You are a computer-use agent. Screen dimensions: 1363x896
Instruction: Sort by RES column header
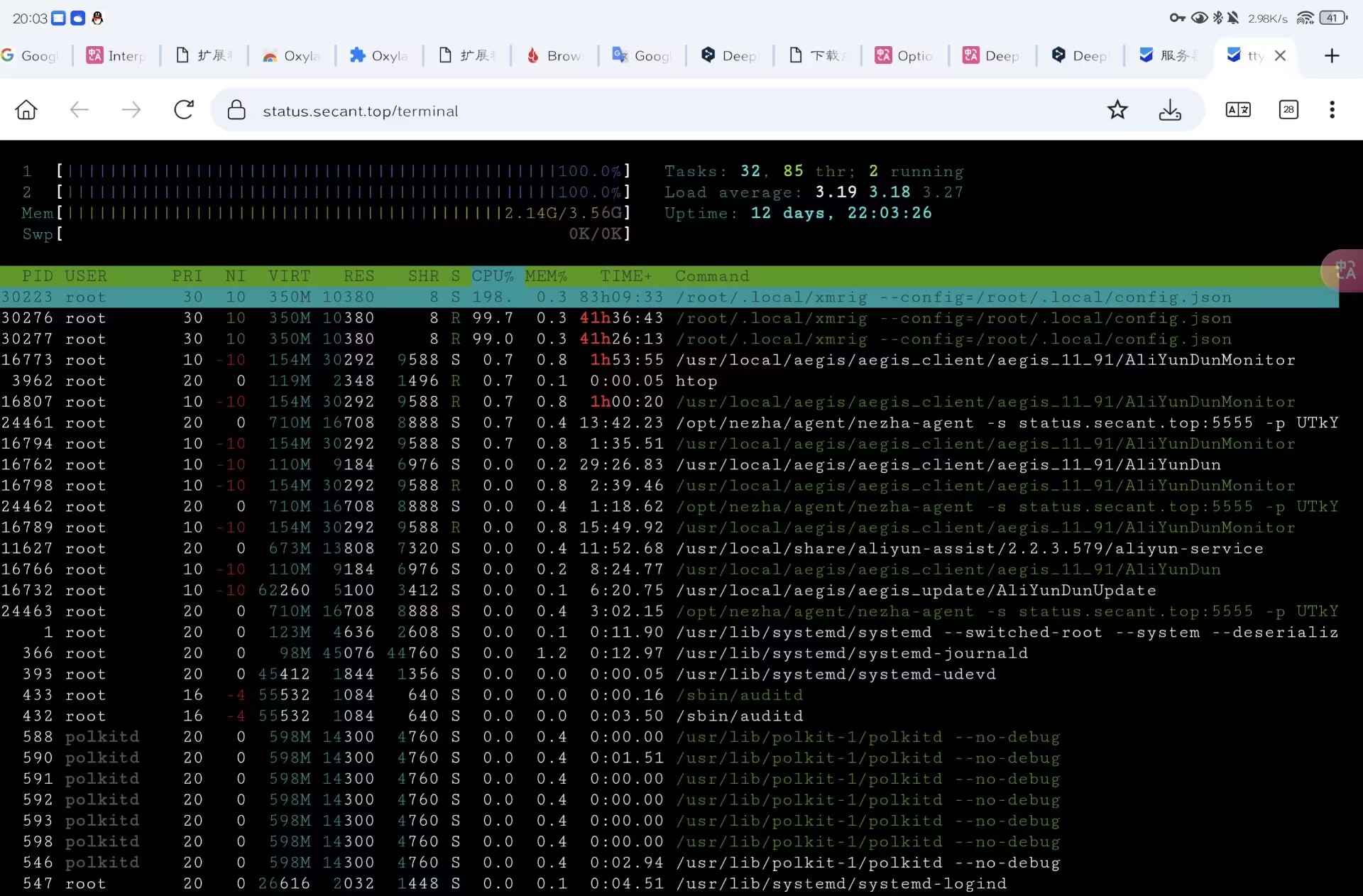click(358, 275)
